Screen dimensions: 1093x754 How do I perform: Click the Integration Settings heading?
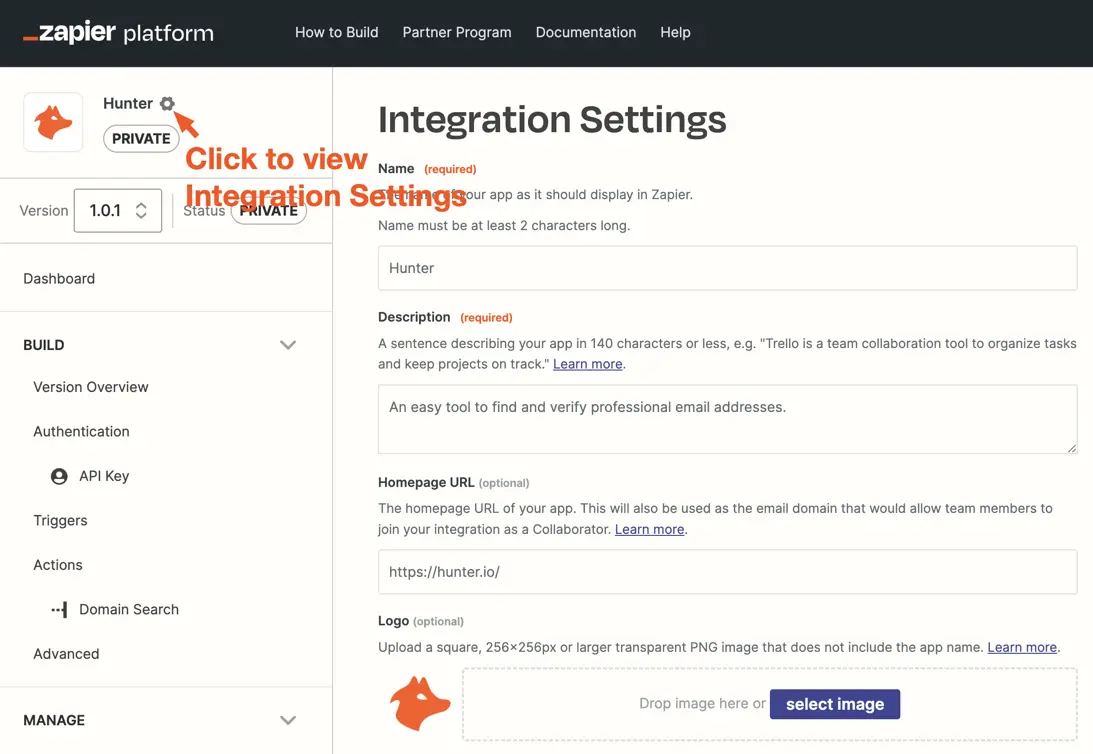click(552, 120)
